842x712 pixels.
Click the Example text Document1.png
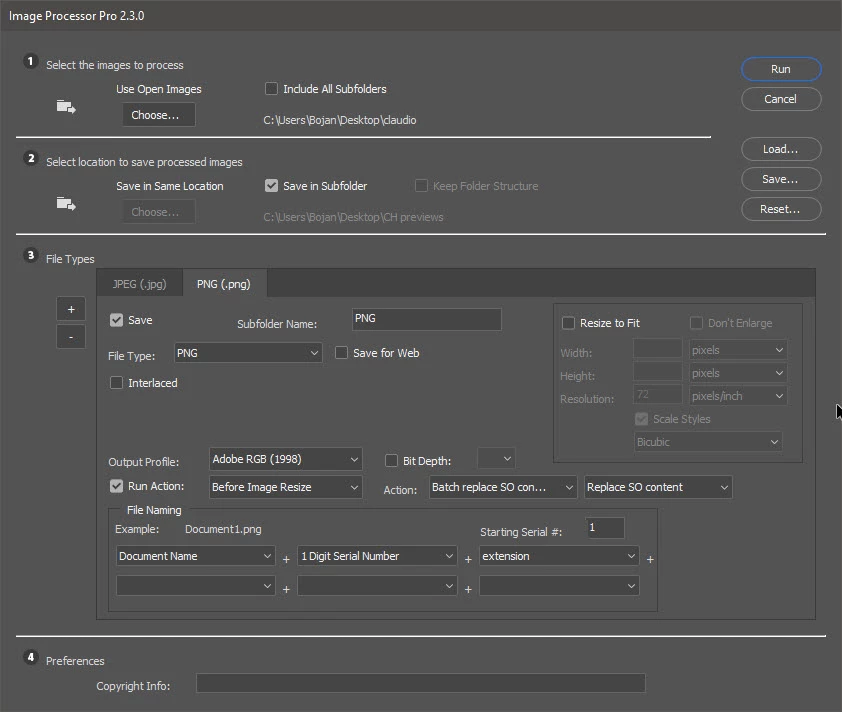pos(223,529)
